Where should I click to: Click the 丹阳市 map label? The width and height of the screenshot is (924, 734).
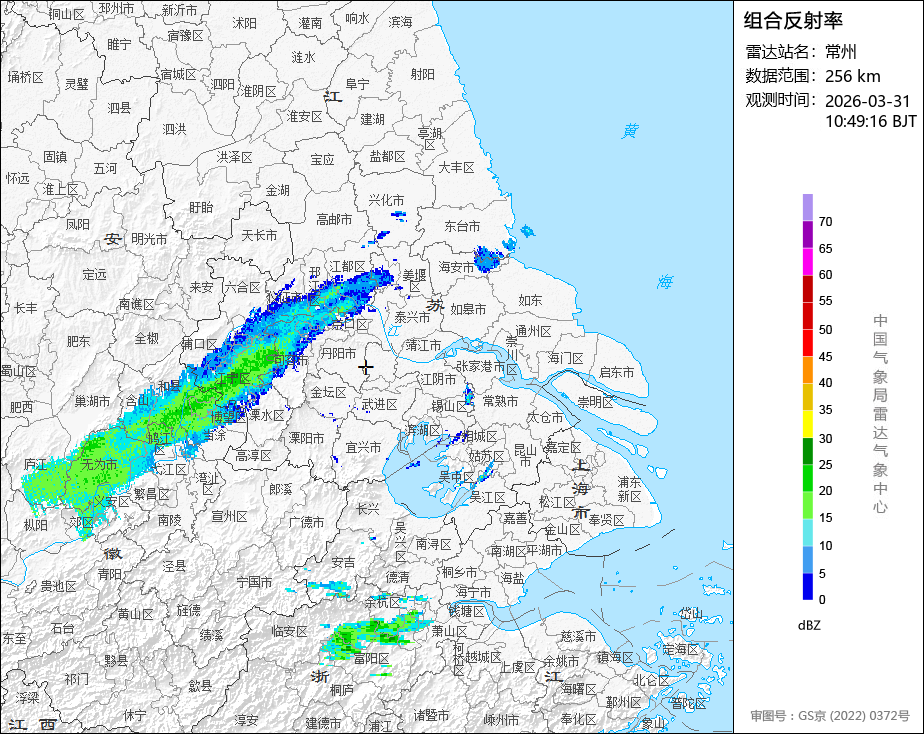click(338, 353)
